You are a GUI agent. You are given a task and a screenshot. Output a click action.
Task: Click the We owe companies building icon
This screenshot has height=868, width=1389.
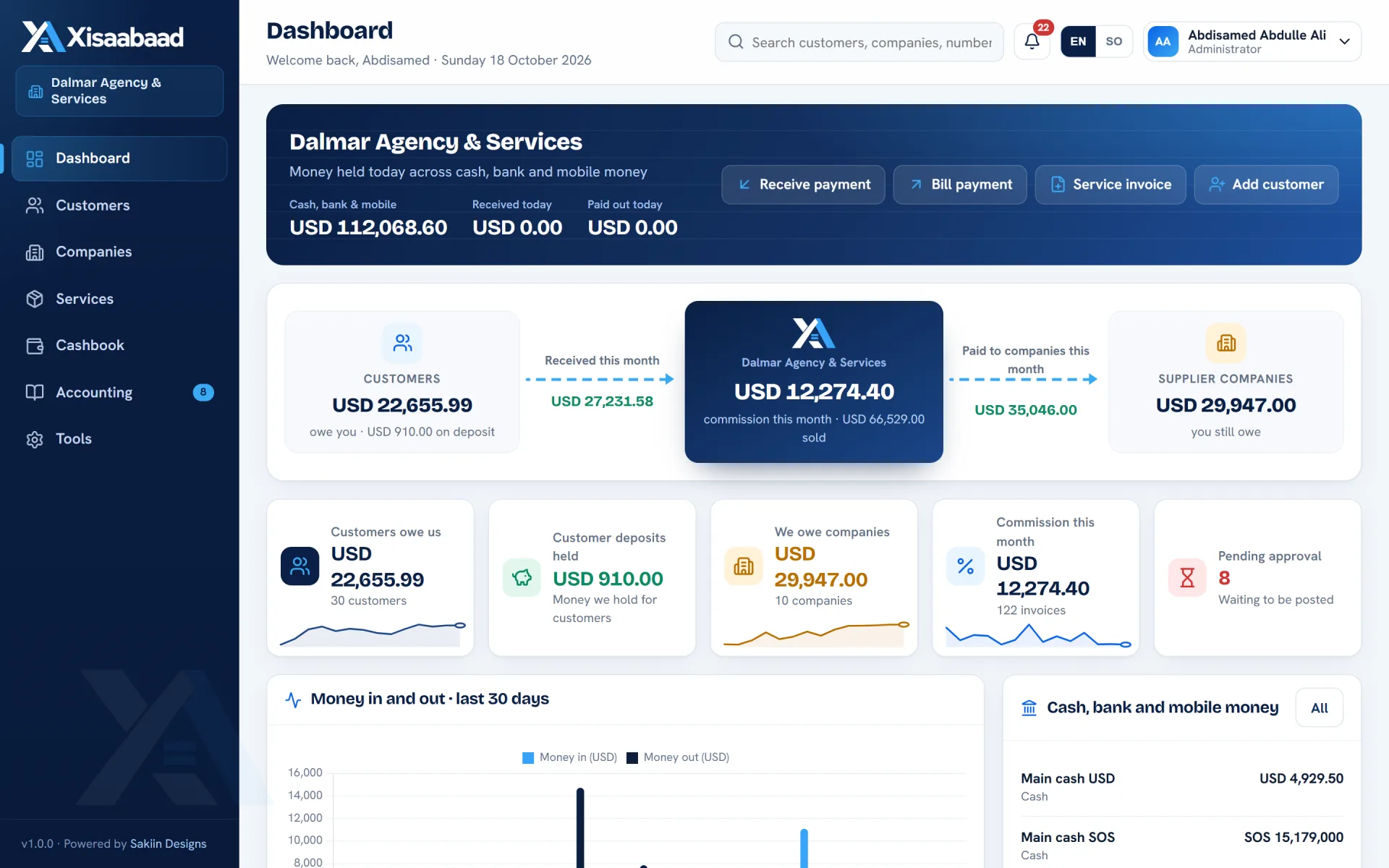[744, 566]
